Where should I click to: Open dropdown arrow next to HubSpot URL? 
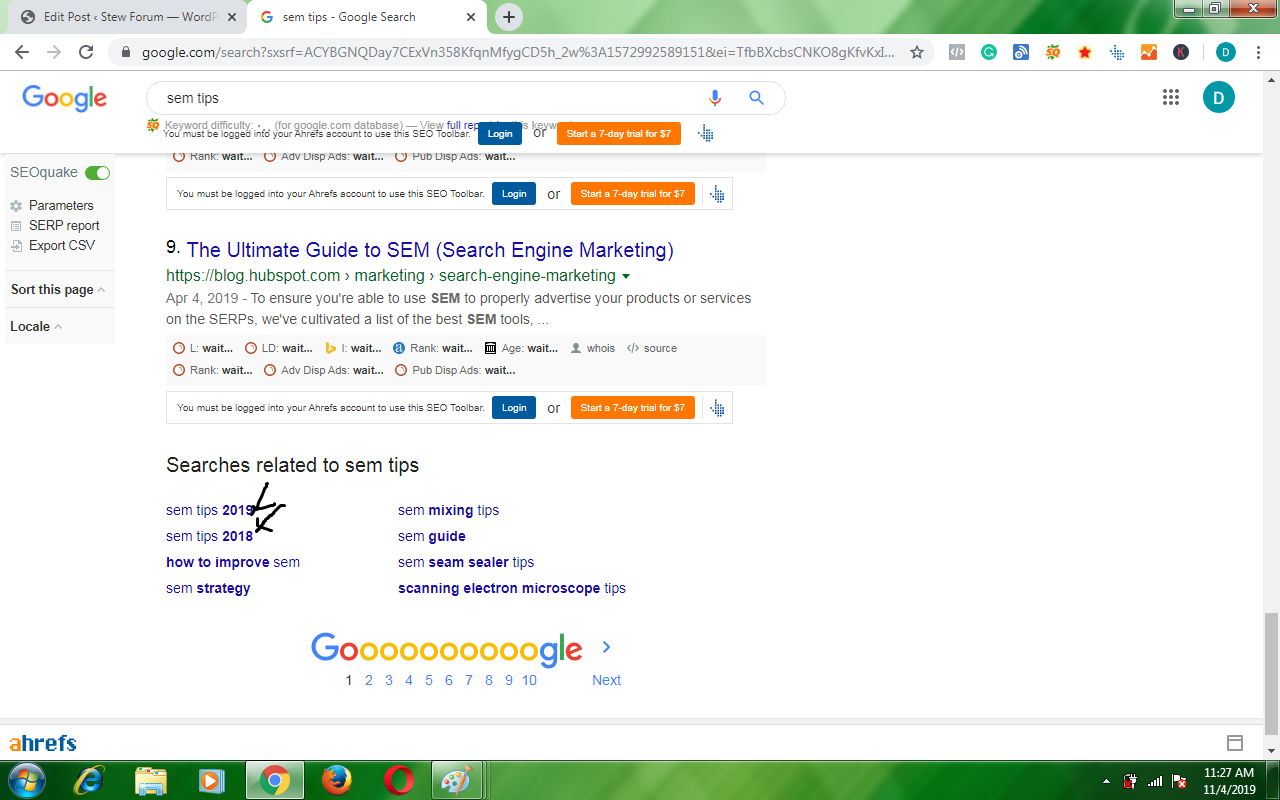coord(626,276)
